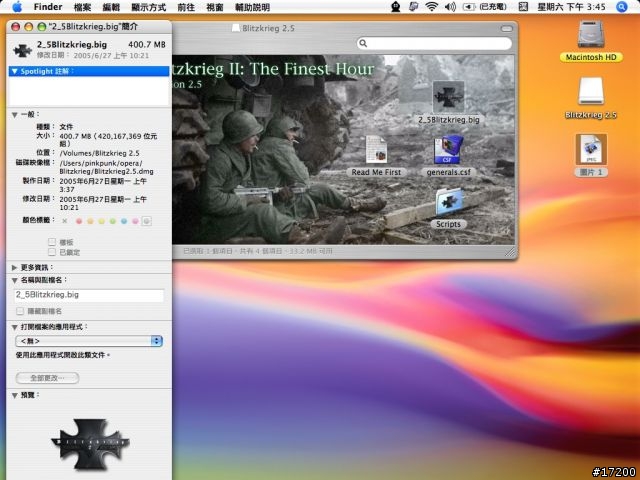Open the 輔助說明 menu
Image resolution: width=640 pixels, height=480 pixels.
(x=252, y=7)
